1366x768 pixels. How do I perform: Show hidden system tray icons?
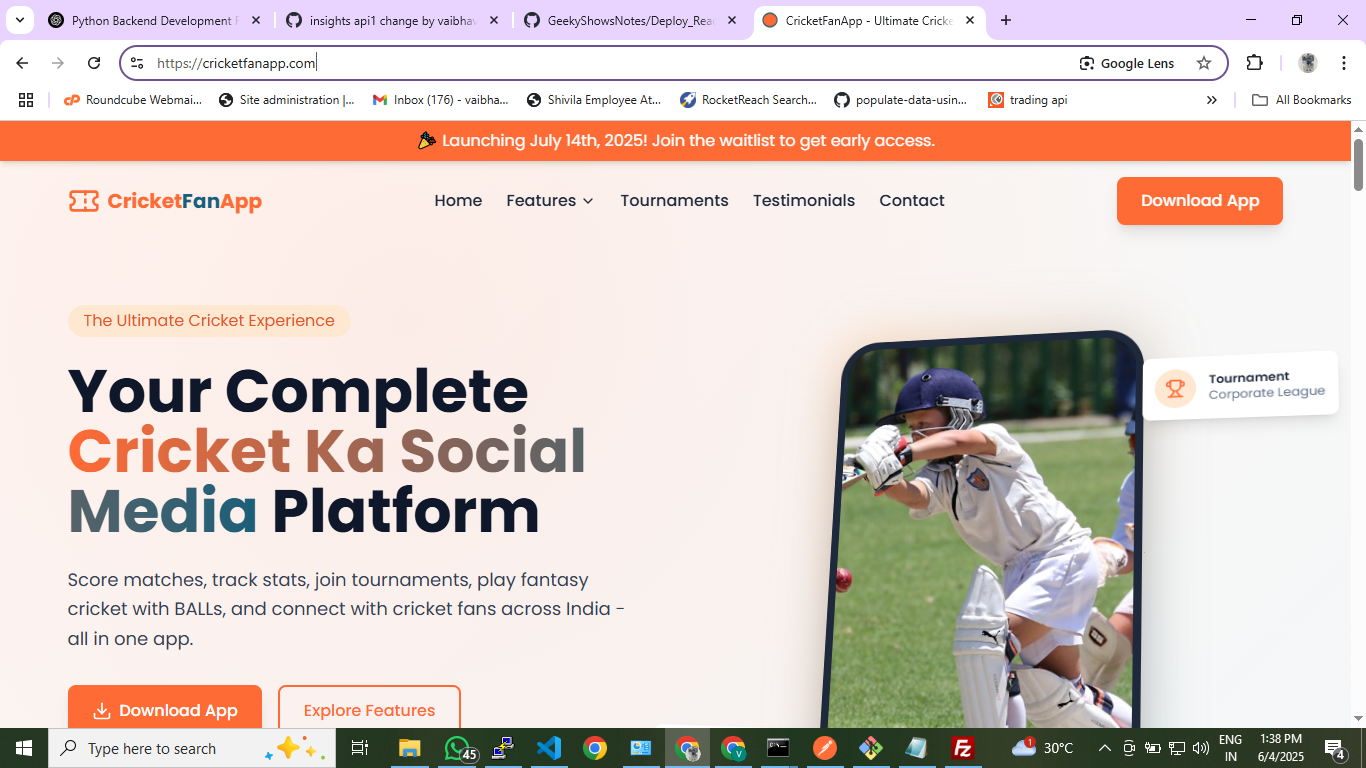1104,748
